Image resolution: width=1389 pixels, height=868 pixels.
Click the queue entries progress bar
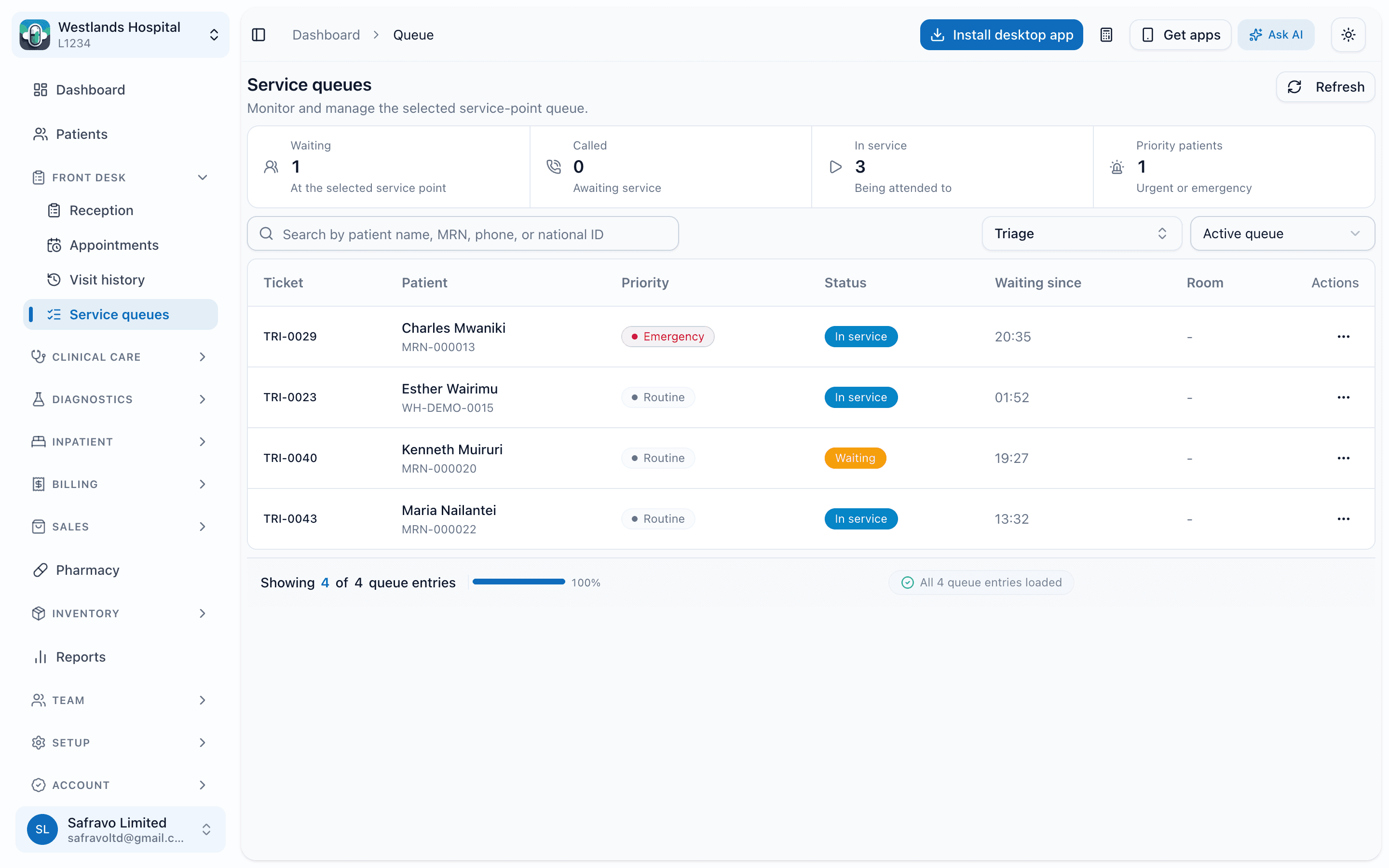pos(518,582)
